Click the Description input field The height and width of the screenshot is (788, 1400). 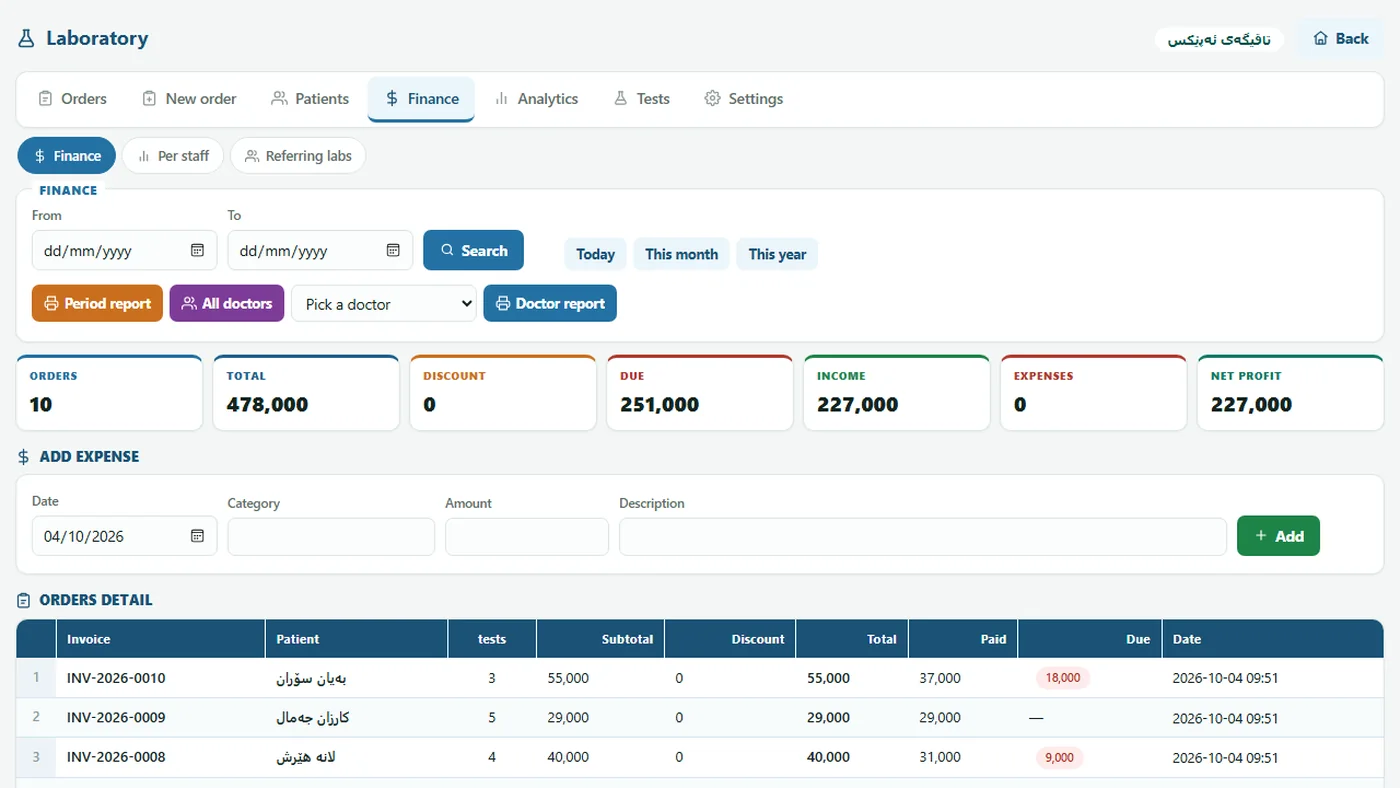(x=923, y=537)
